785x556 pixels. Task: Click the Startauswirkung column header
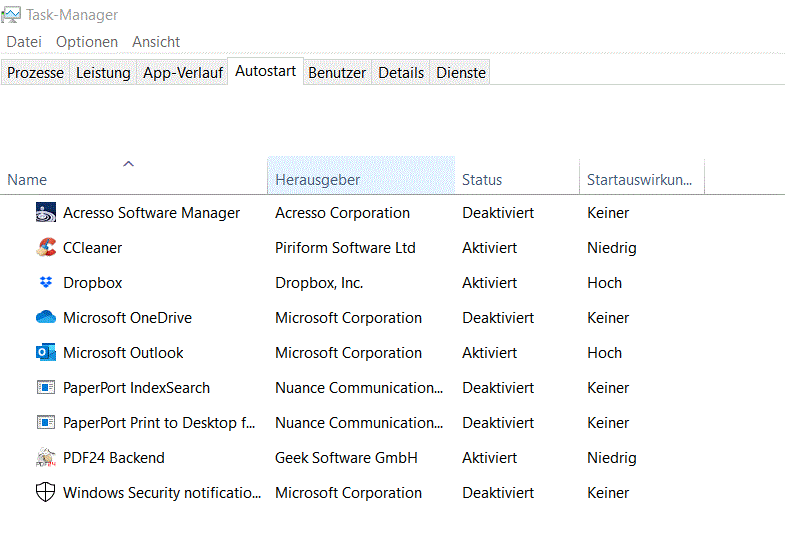click(x=640, y=180)
